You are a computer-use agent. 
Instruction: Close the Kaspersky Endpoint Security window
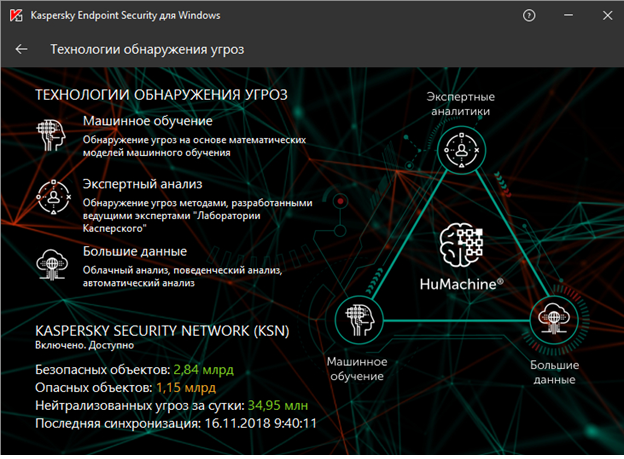pos(607,16)
